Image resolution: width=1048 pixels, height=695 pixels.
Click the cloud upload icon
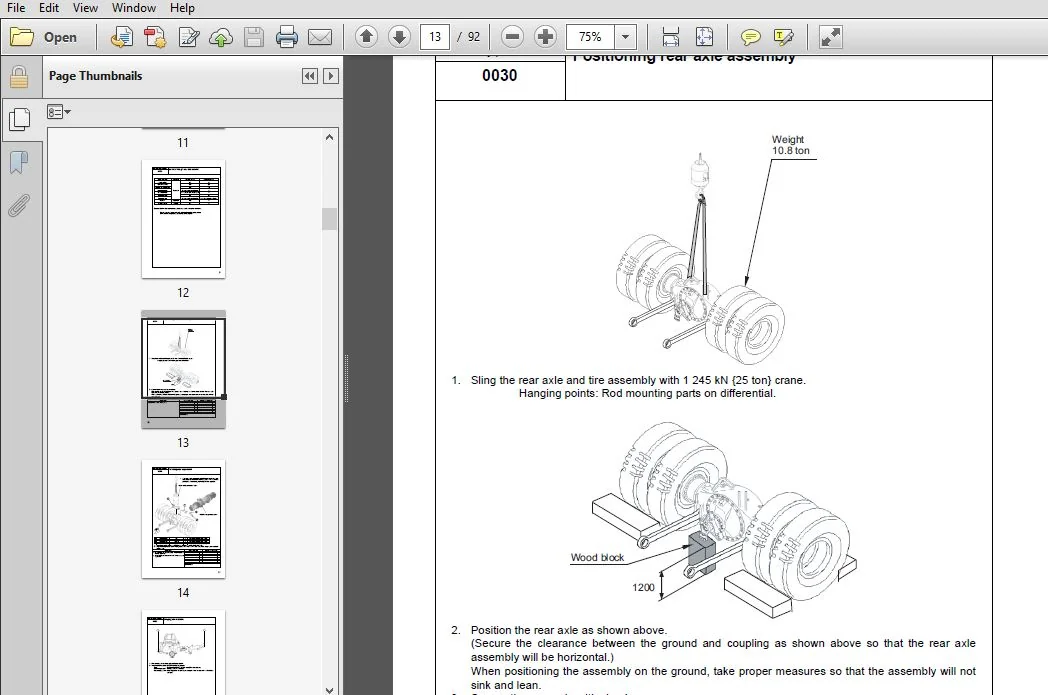click(221, 37)
